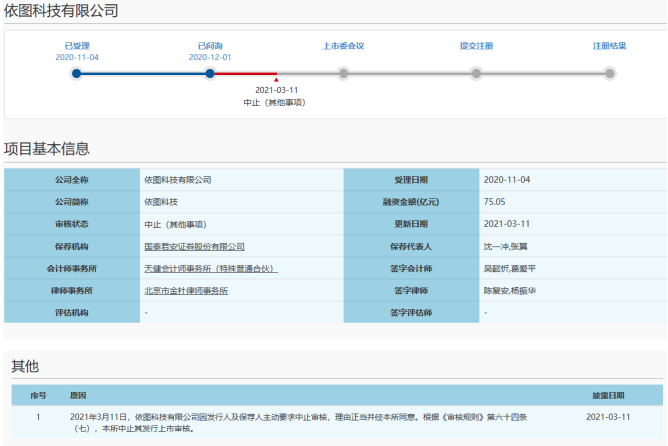Click the 中止（其他事项）text below the timeline
Viewport: 668px width, 446px height.
coord(274,103)
